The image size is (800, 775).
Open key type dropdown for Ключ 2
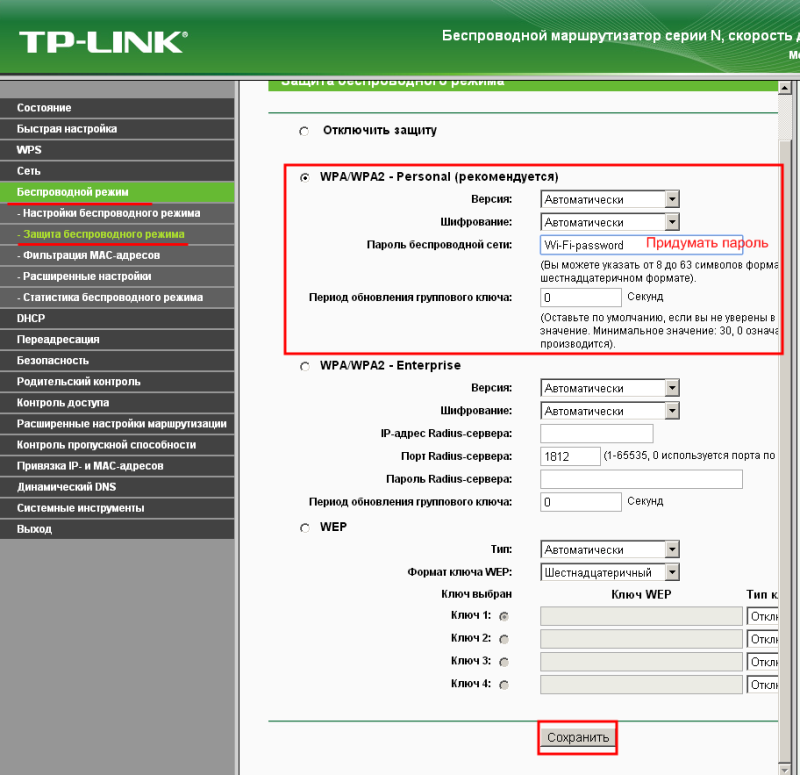[x=762, y=639]
